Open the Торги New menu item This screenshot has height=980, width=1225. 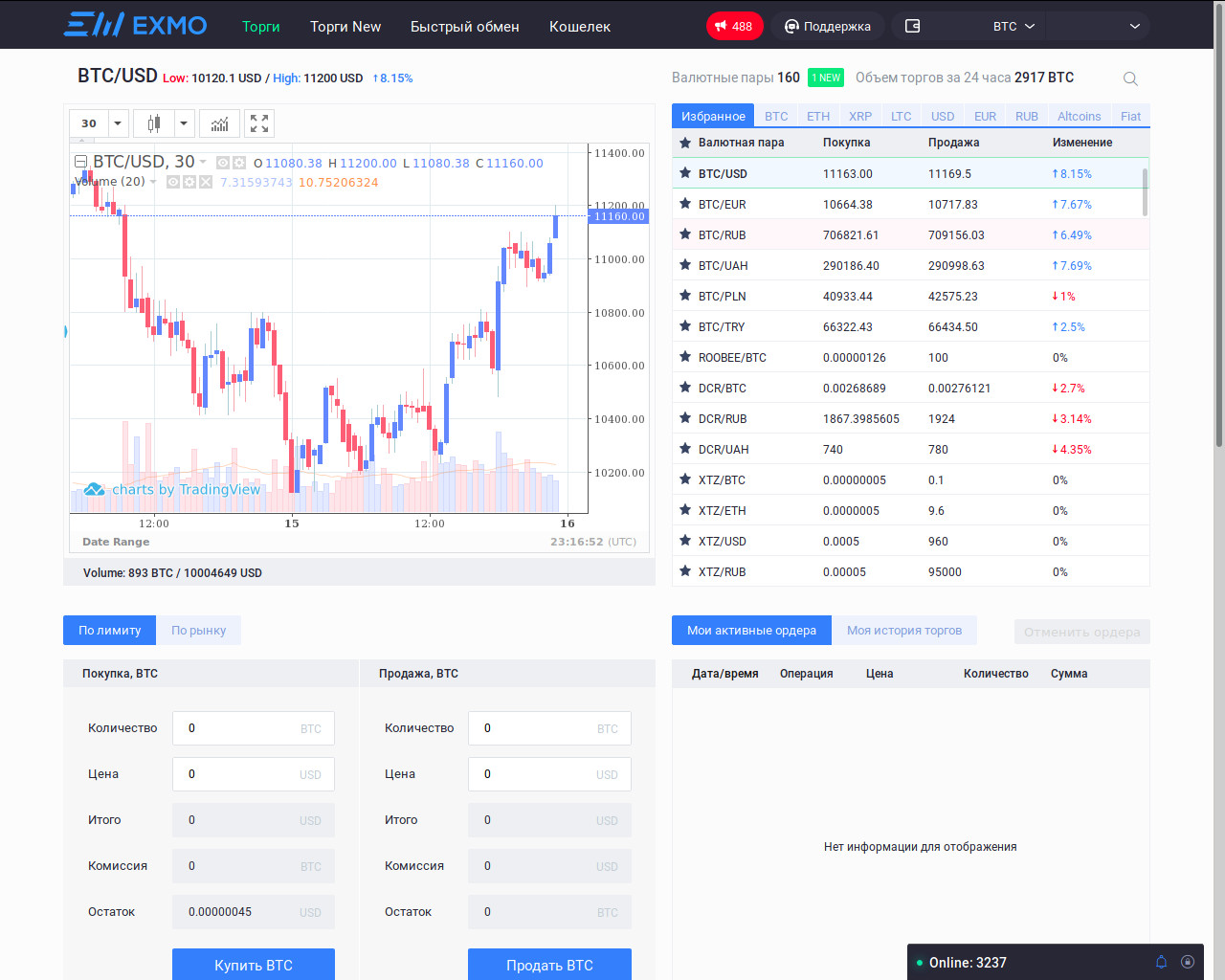(x=345, y=27)
